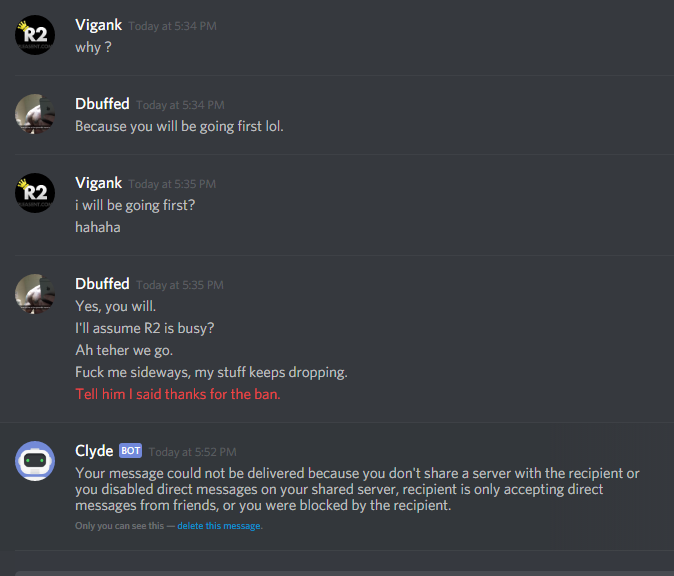This screenshot has height=576, width=674.
Task: Click the Clyde username
Action: click(94, 451)
